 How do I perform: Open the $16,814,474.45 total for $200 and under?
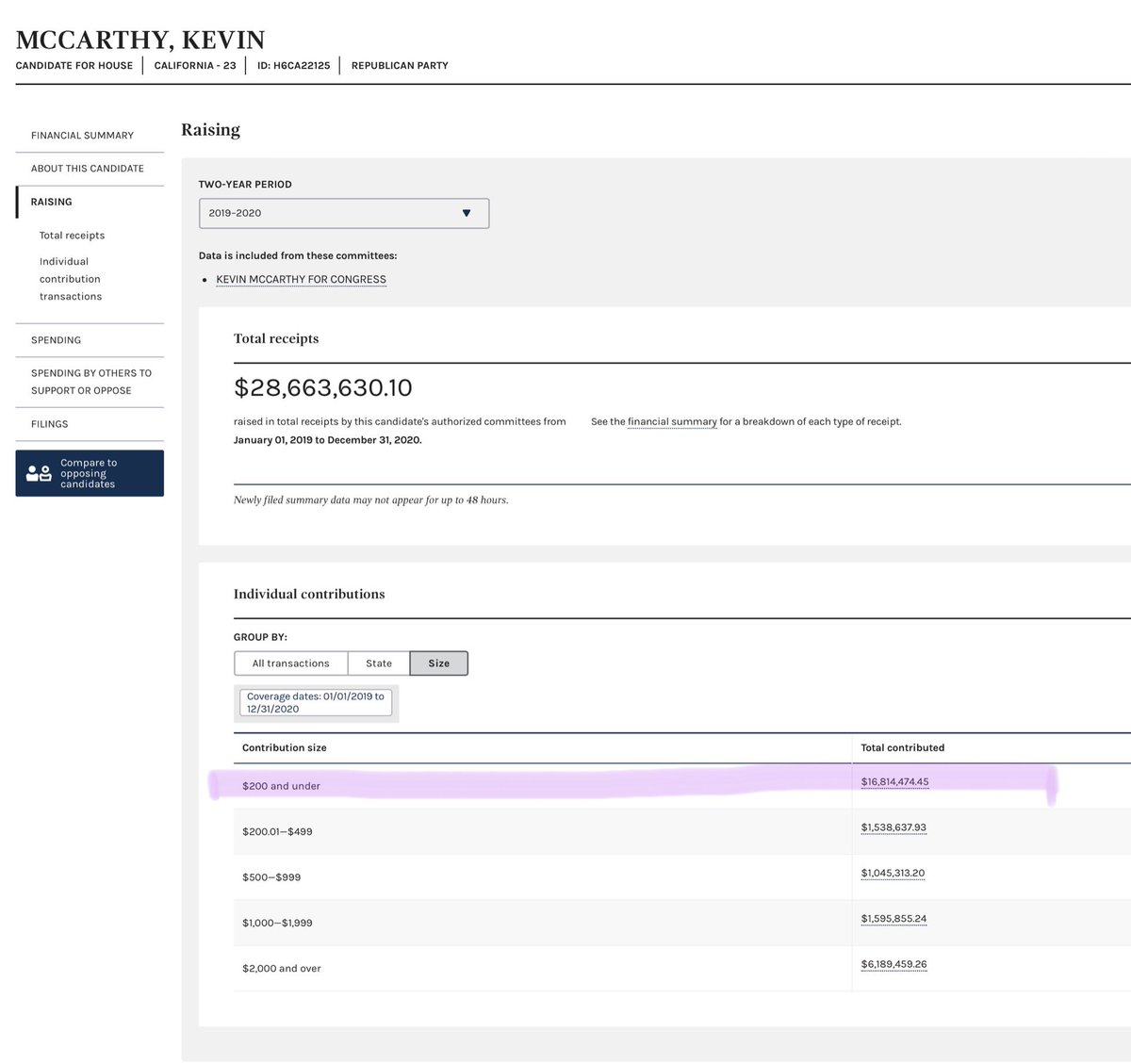(894, 782)
